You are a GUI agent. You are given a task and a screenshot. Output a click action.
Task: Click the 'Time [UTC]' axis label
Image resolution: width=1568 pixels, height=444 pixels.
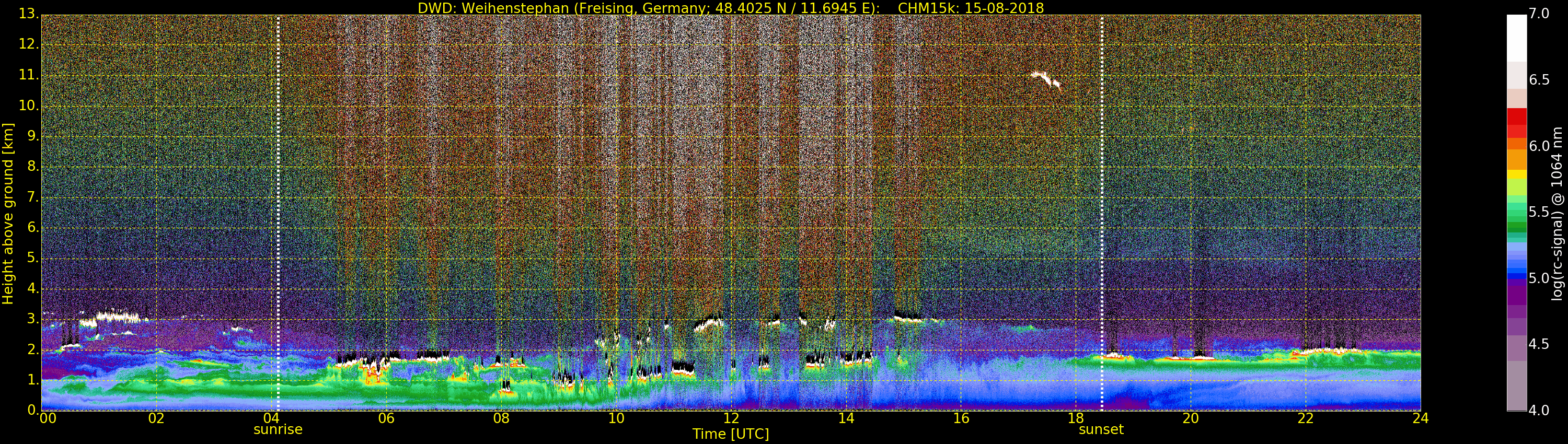pos(731,434)
